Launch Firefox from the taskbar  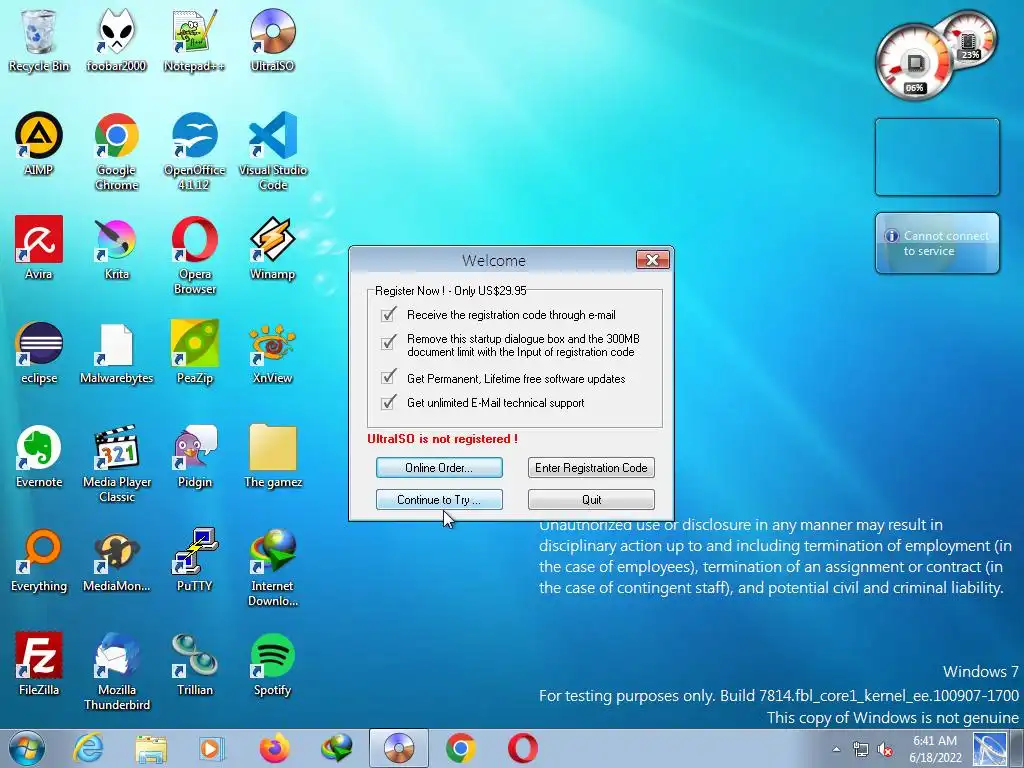[274, 748]
